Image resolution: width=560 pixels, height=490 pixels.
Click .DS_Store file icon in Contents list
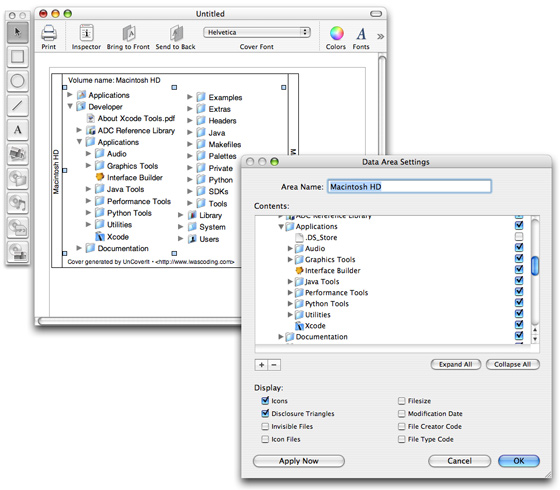[299, 238]
